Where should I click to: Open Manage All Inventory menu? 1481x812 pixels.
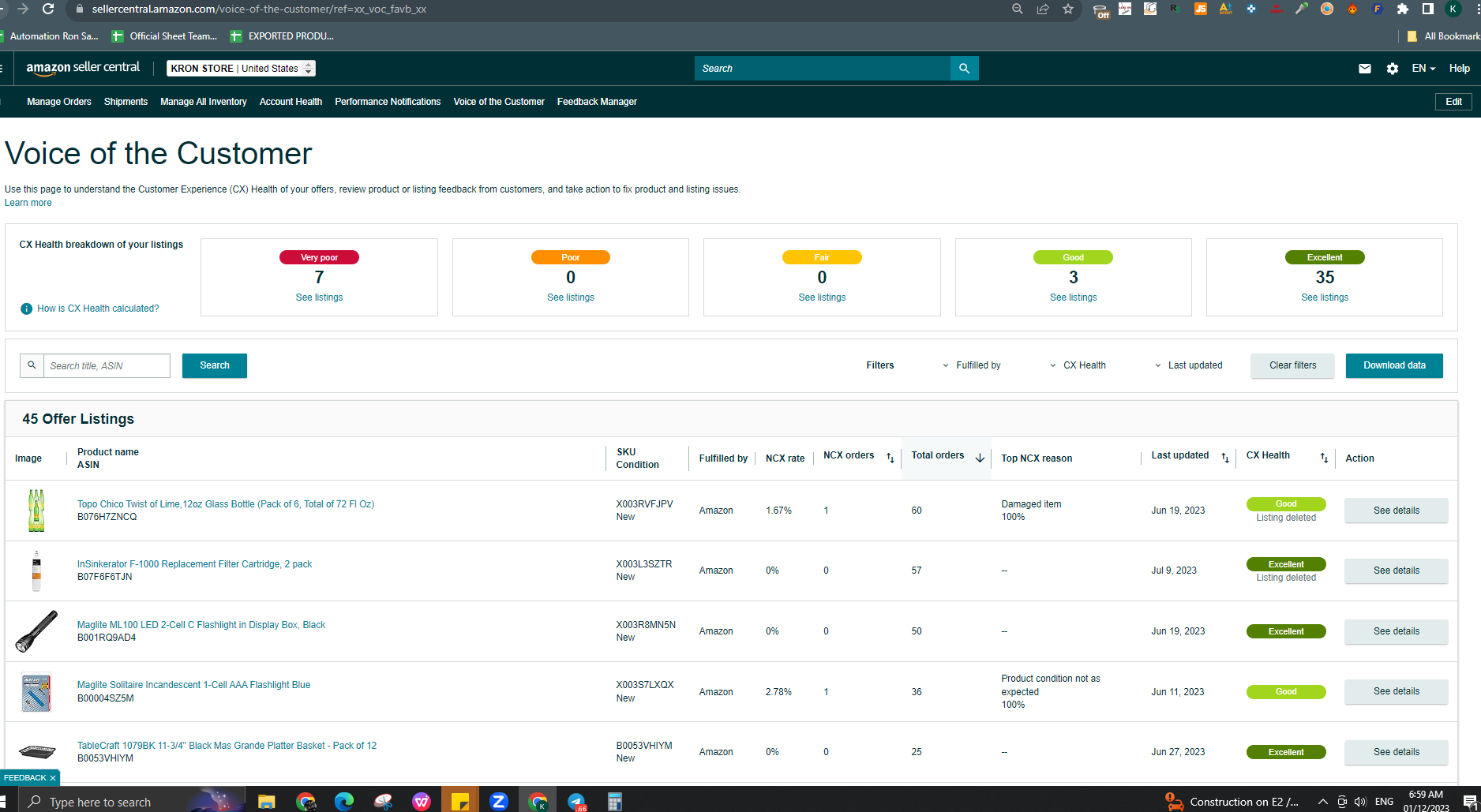point(204,102)
